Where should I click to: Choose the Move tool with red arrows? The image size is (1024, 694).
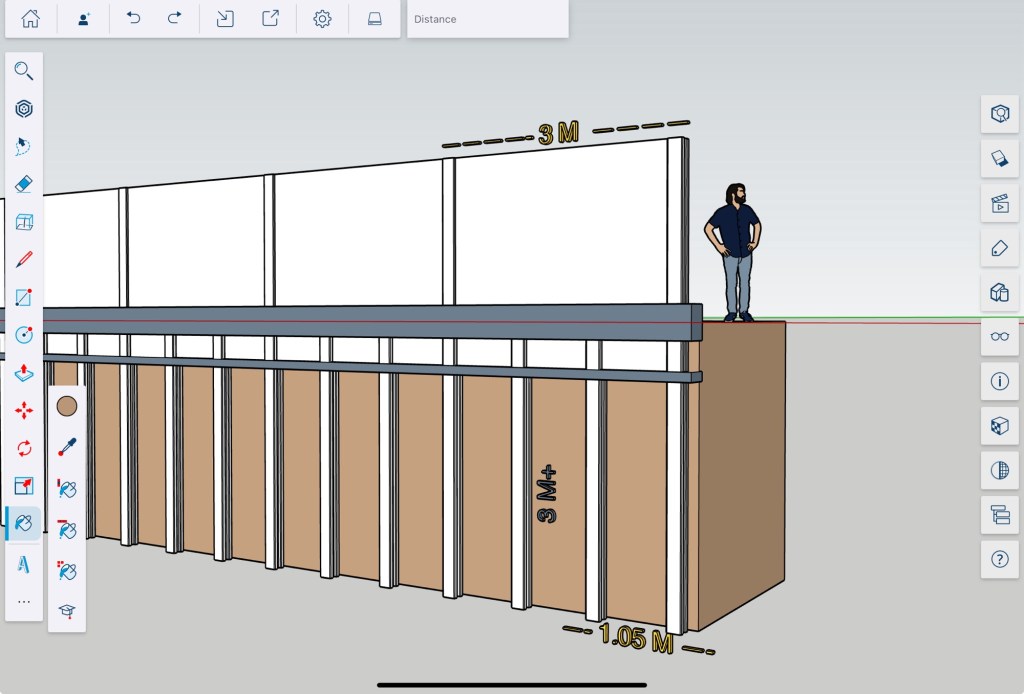click(24, 411)
